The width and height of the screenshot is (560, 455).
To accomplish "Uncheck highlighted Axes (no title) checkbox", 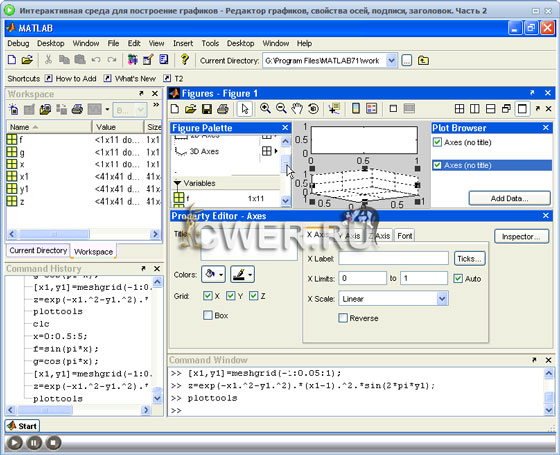I will [x=438, y=165].
